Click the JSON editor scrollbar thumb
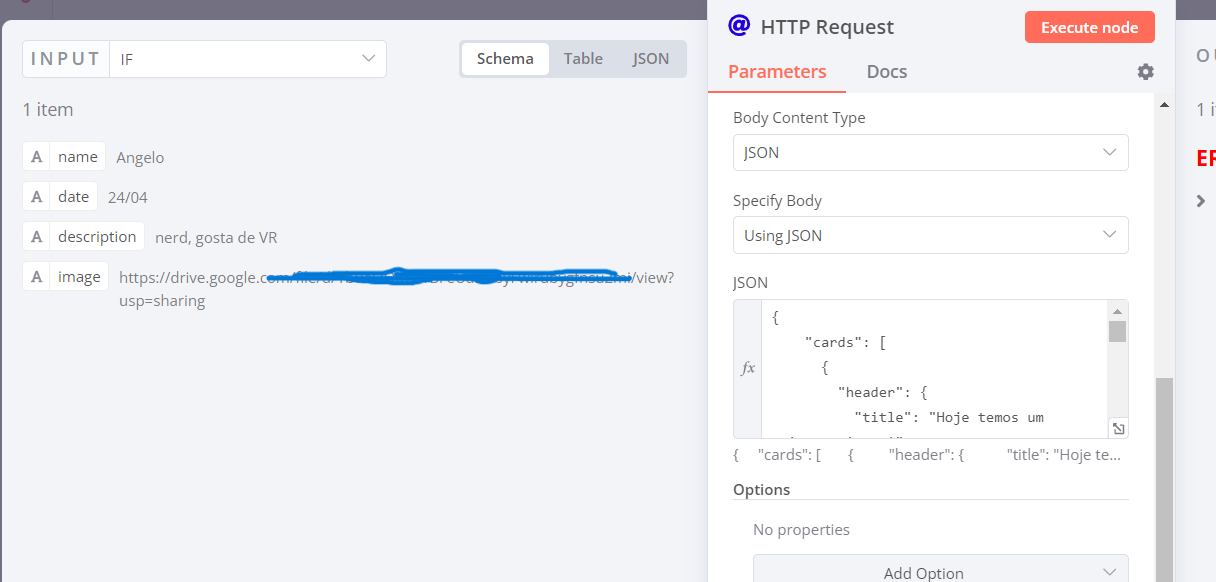 coord(1117,331)
